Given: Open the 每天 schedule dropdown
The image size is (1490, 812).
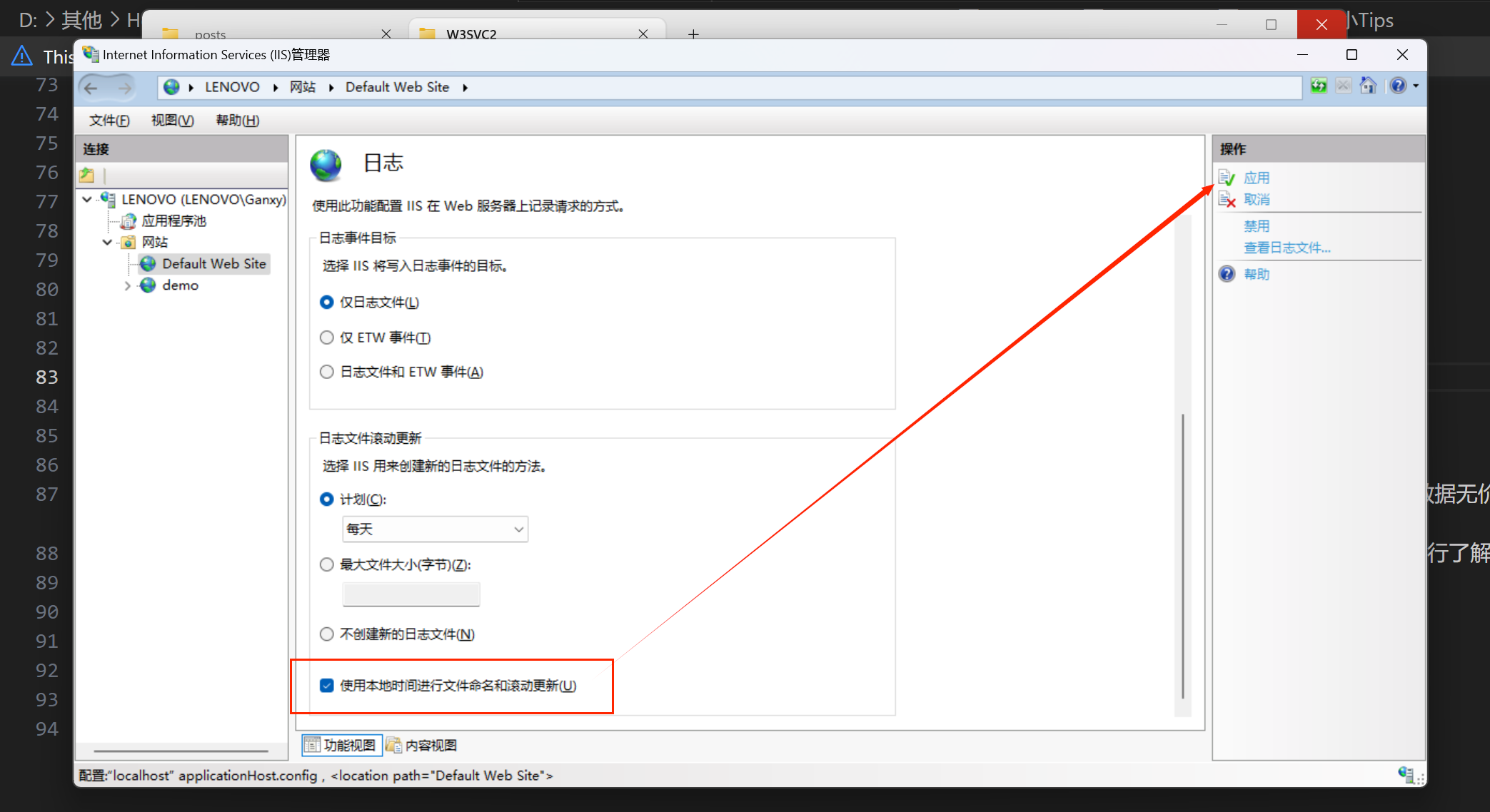Looking at the screenshot, I should [435, 529].
